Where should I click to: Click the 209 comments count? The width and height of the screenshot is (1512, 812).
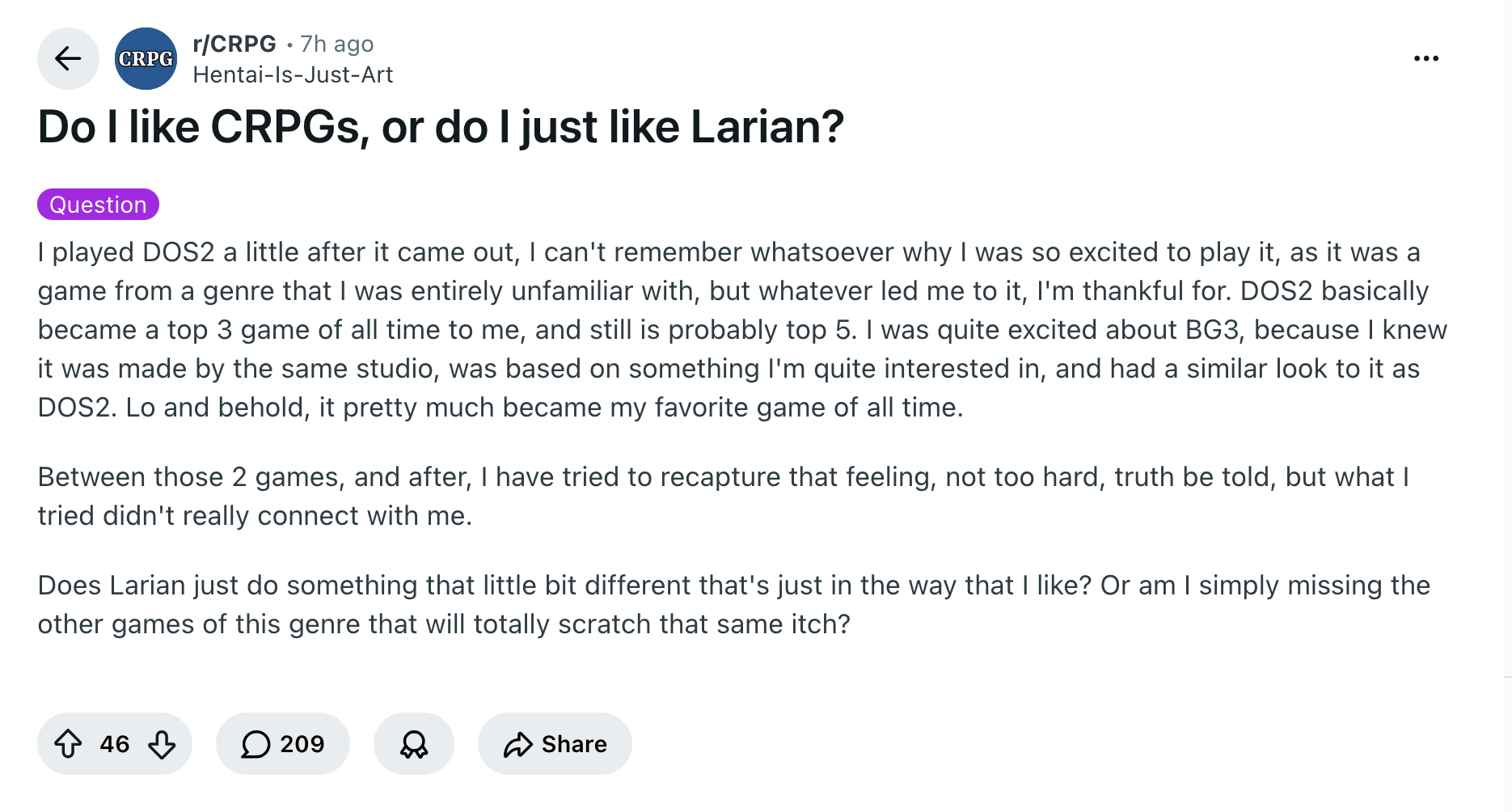tap(302, 743)
